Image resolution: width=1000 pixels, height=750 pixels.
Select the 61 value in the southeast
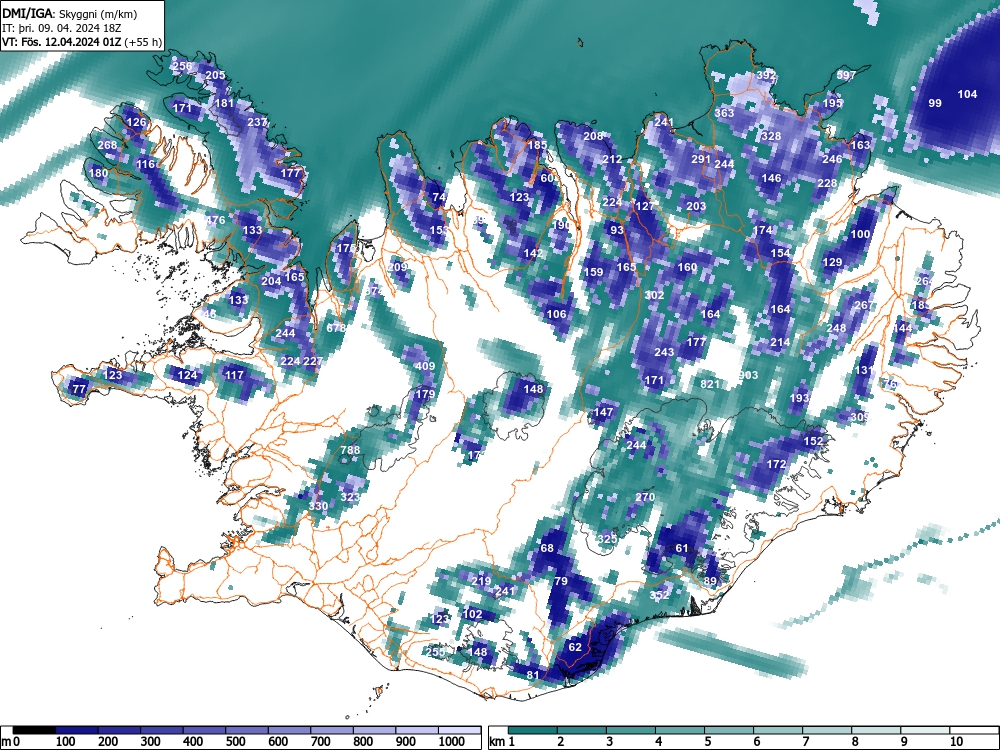682,548
